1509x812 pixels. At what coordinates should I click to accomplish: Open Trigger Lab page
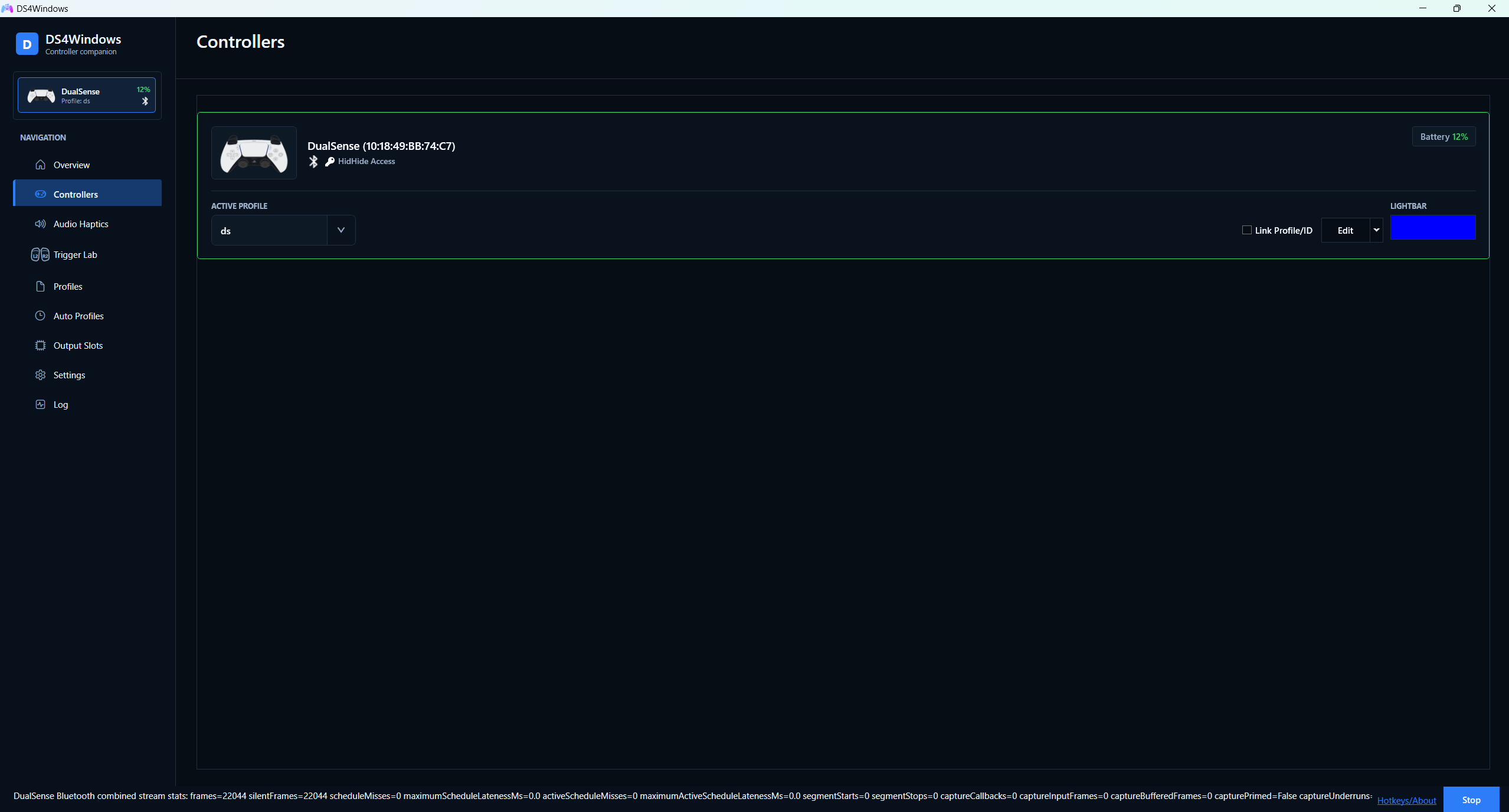click(x=87, y=254)
